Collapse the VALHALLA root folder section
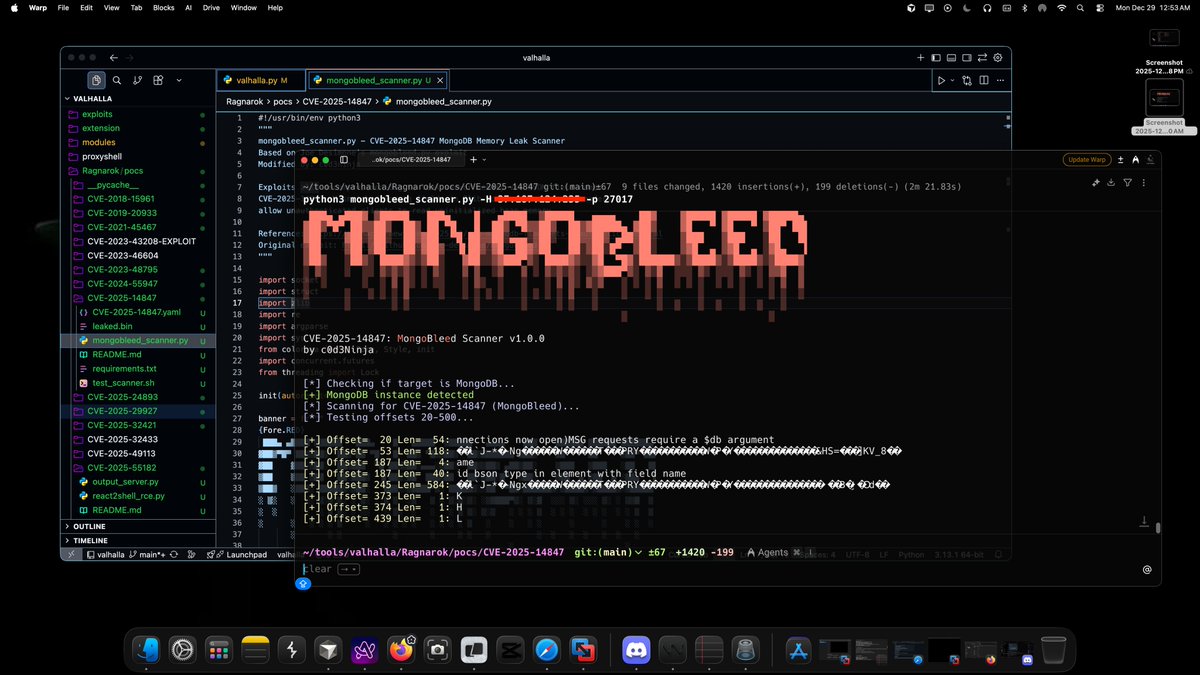 137,99
